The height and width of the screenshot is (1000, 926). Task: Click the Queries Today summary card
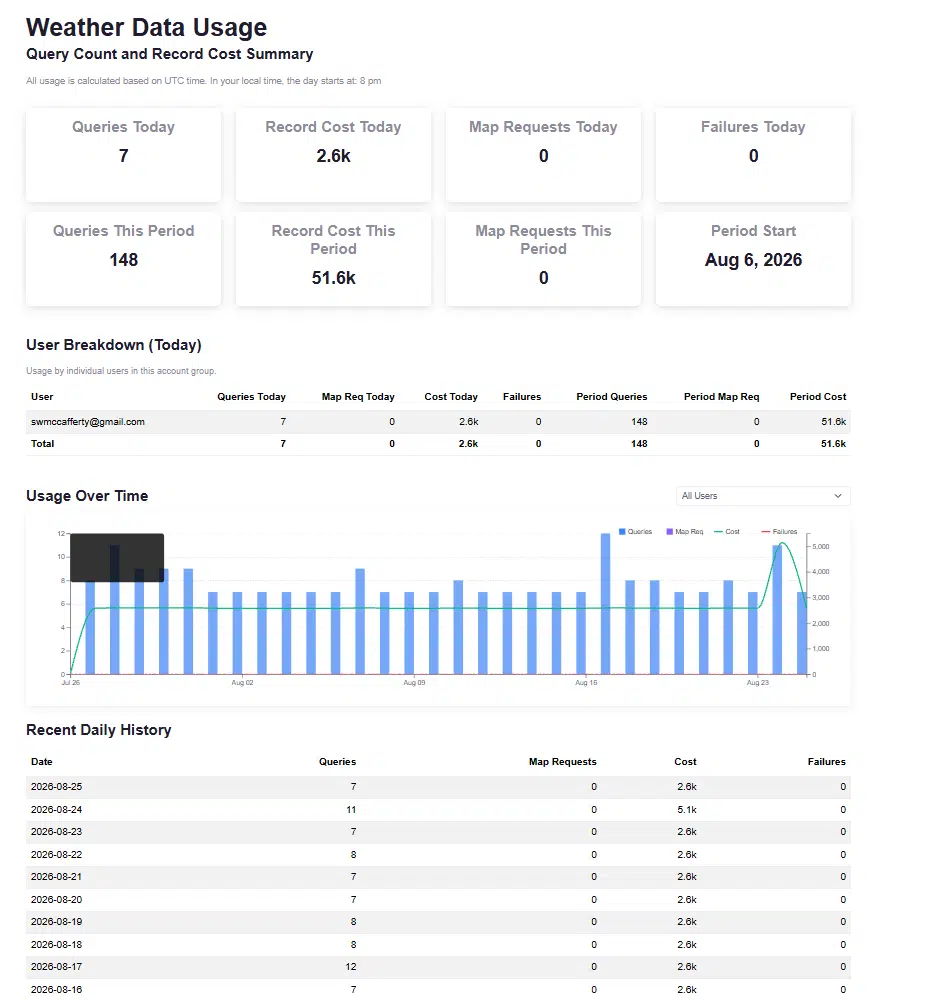point(124,155)
